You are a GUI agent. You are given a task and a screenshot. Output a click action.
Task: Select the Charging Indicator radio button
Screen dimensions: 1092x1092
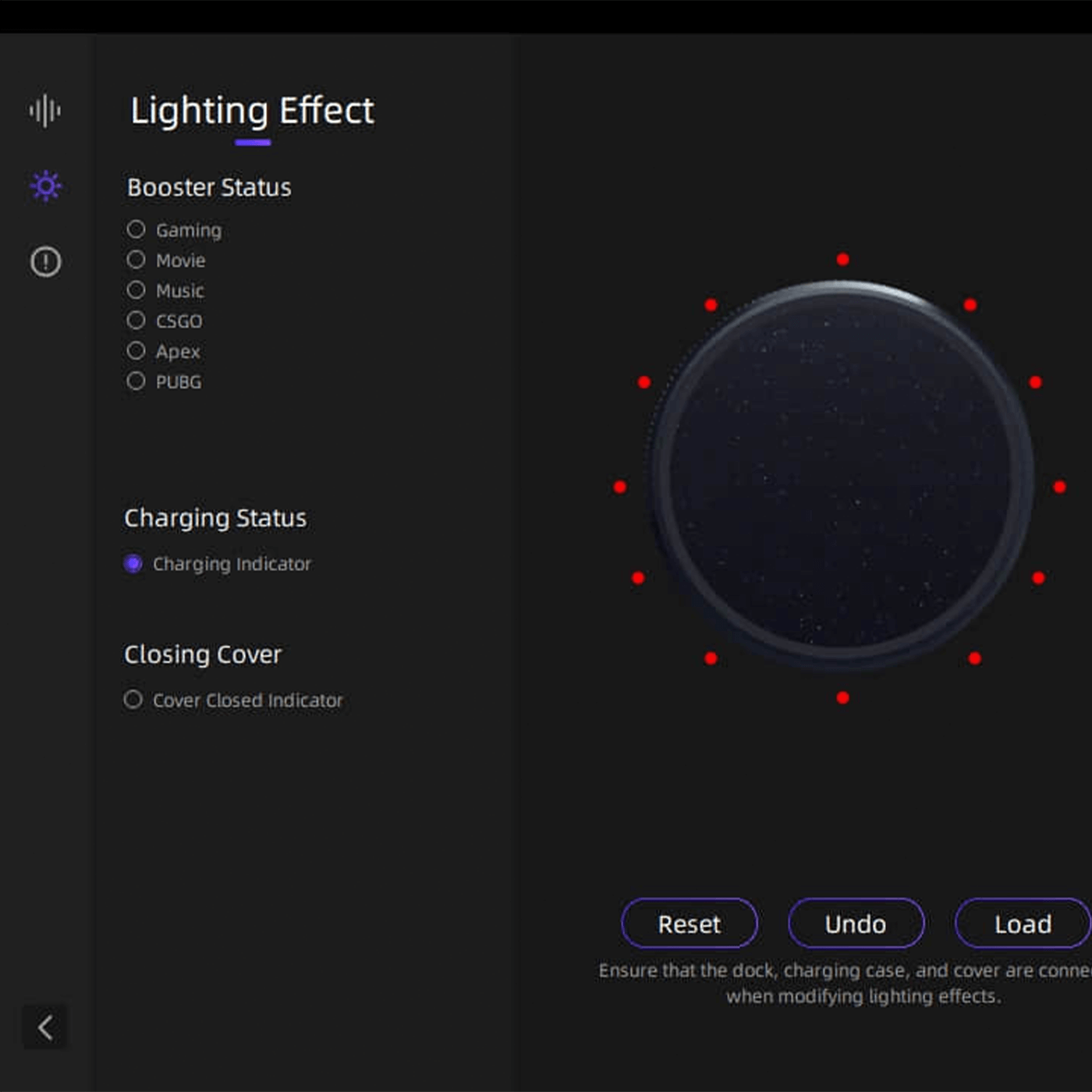133,564
